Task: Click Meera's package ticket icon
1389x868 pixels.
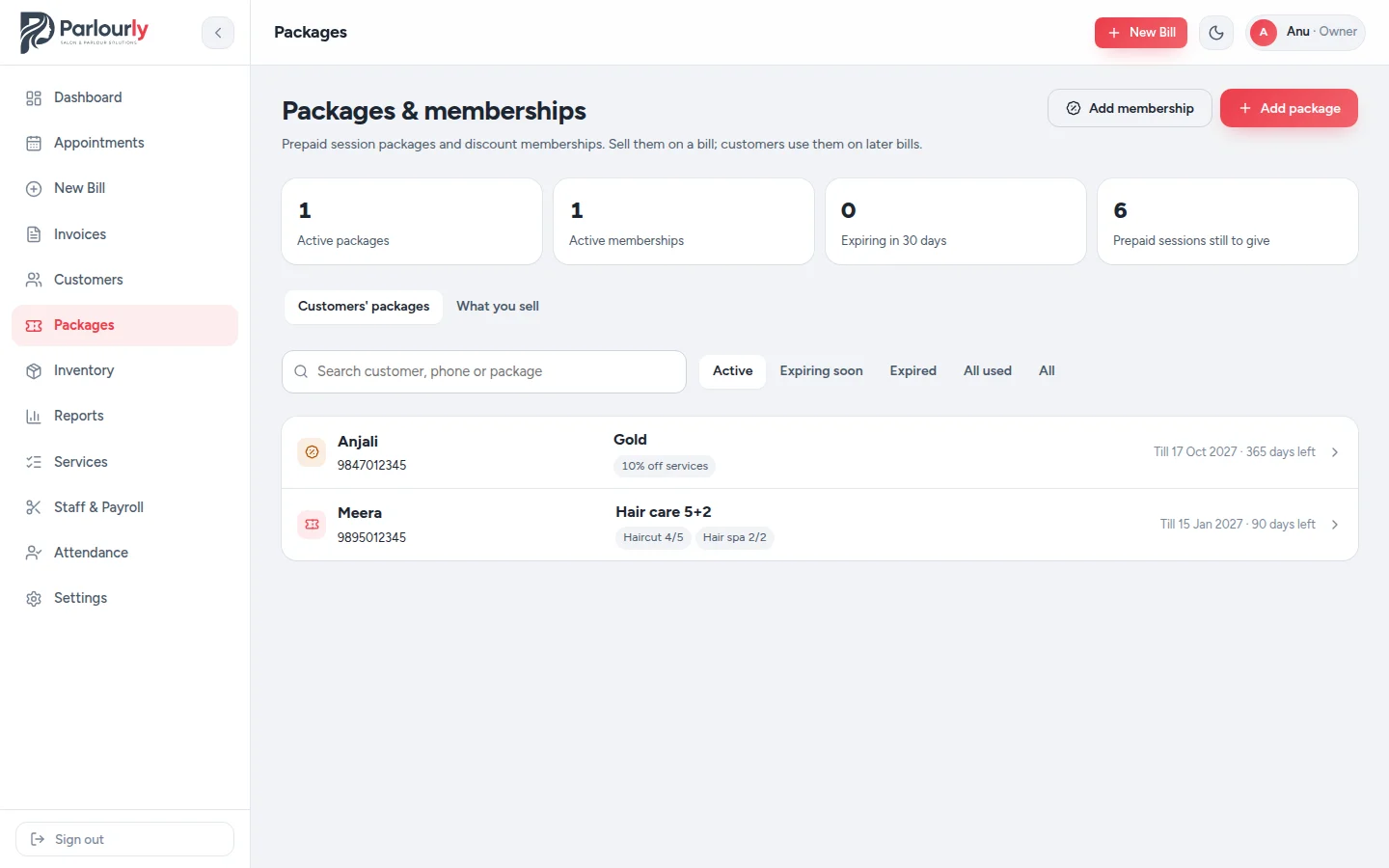Action: click(312, 524)
